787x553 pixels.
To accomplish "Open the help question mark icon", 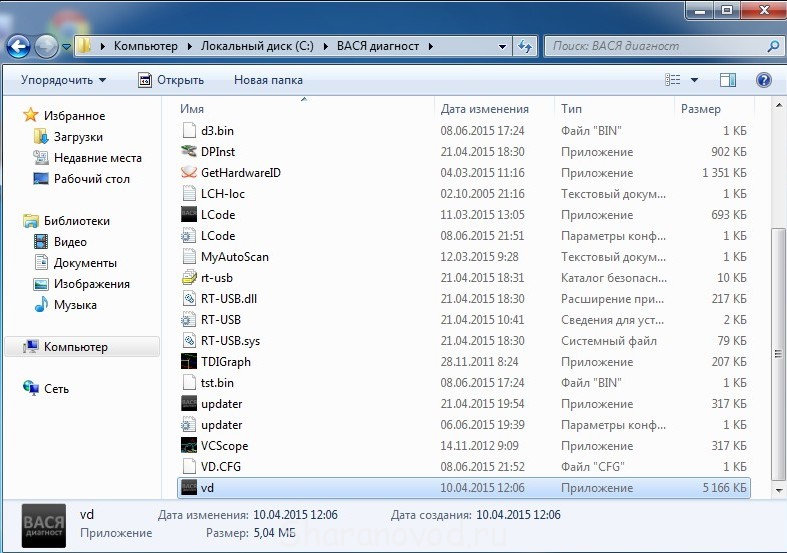I will pos(763,80).
